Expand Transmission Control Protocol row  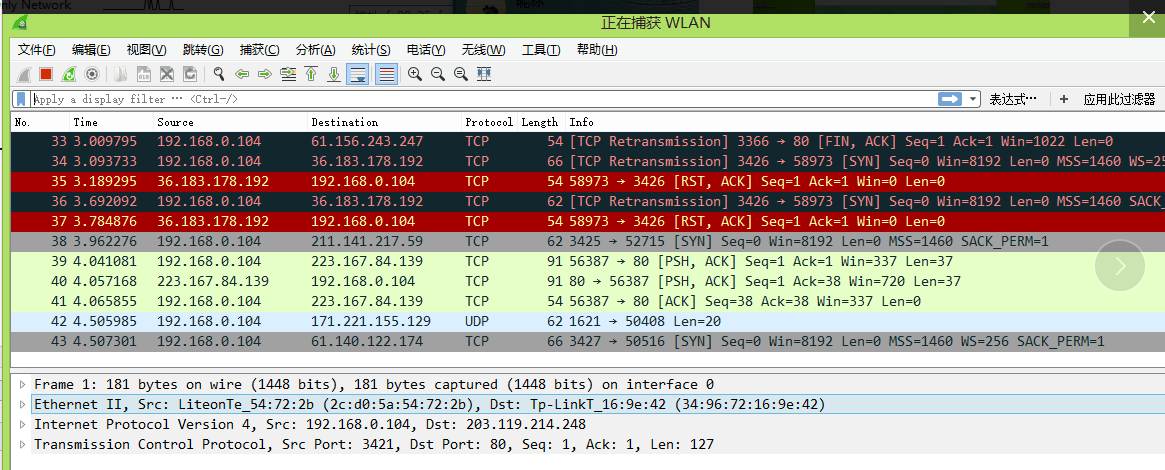pyautogui.click(x=22, y=444)
